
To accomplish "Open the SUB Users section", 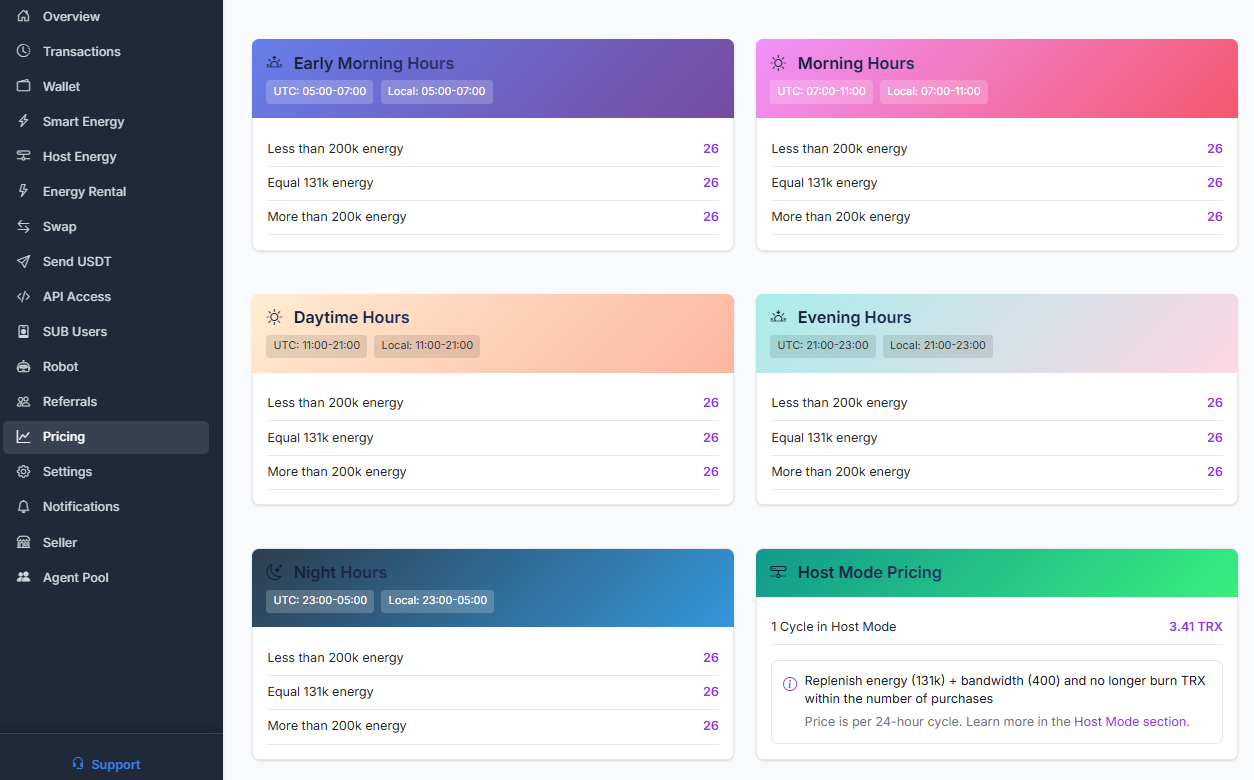I will point(74,331).
